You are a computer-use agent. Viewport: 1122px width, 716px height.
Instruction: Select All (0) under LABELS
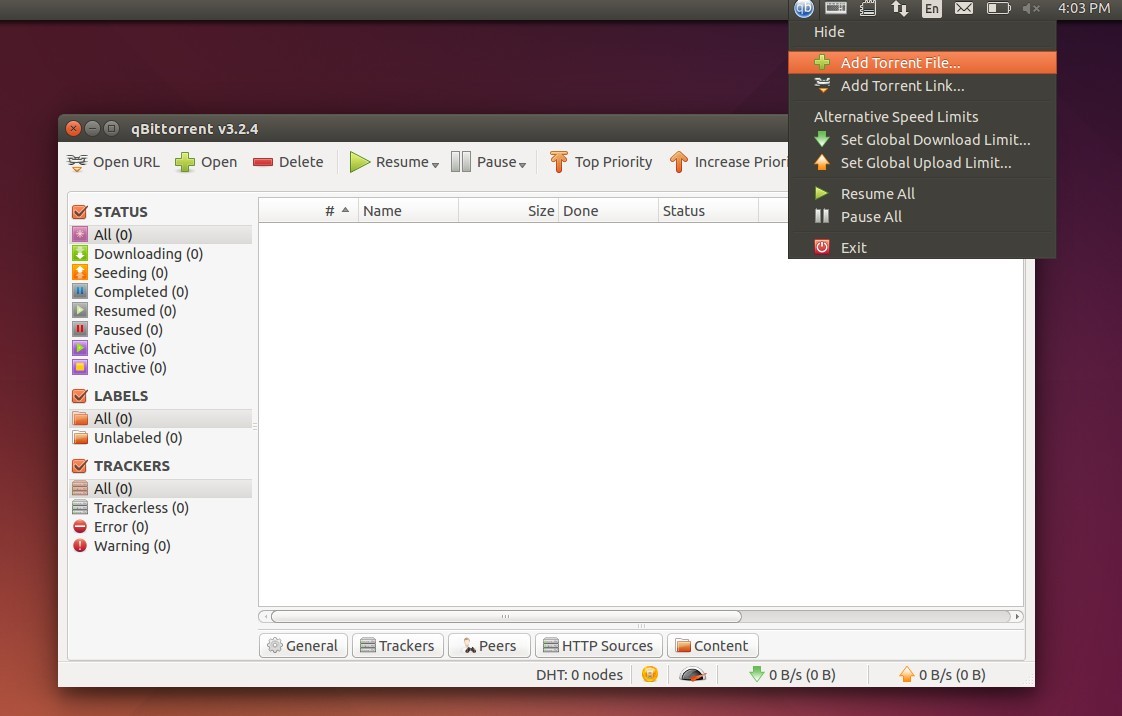point(161,418)
